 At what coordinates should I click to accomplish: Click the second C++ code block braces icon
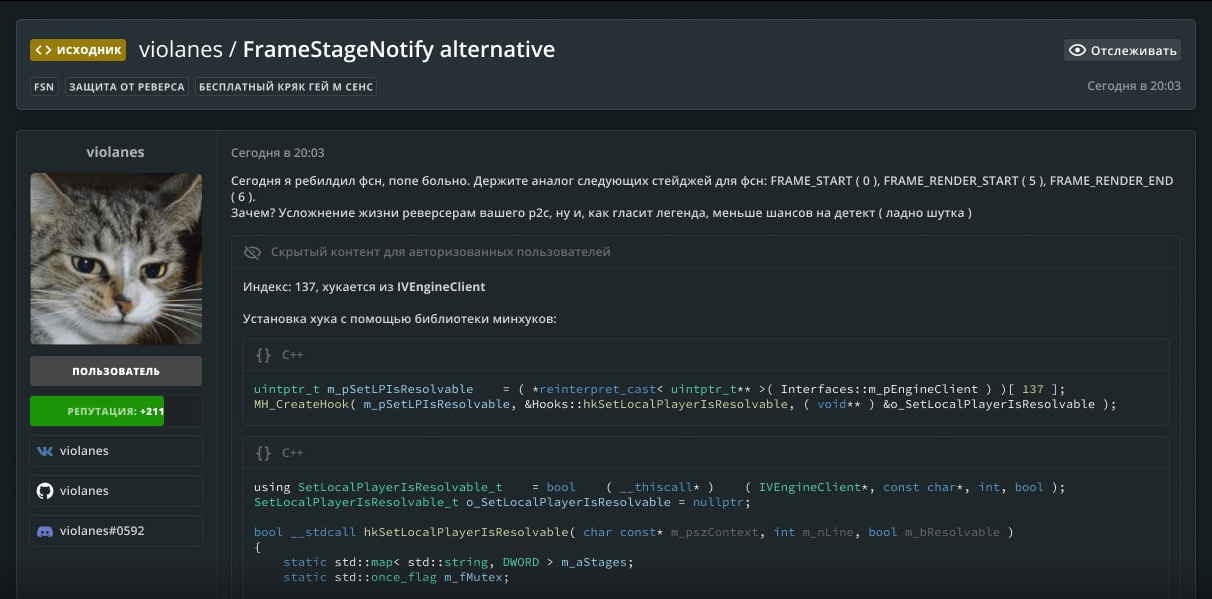pos(263,453)
